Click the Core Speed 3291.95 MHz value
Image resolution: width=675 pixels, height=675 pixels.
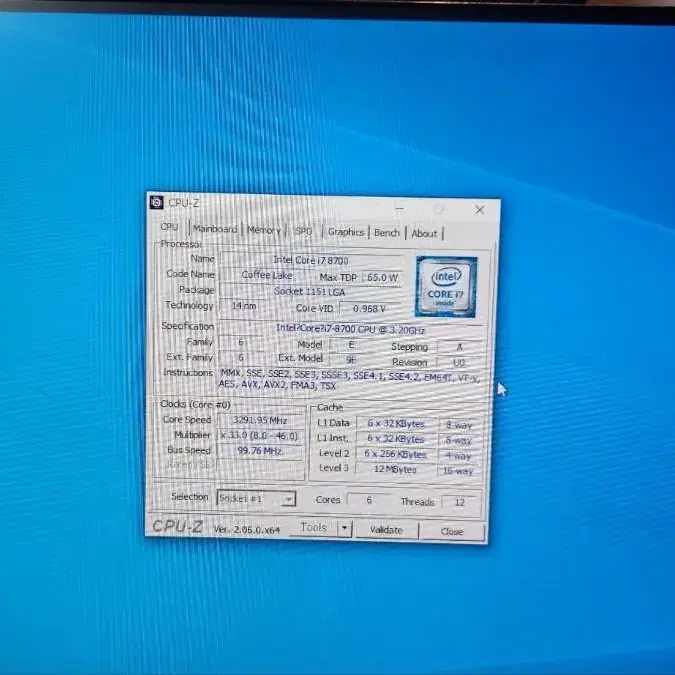point(260,420)
